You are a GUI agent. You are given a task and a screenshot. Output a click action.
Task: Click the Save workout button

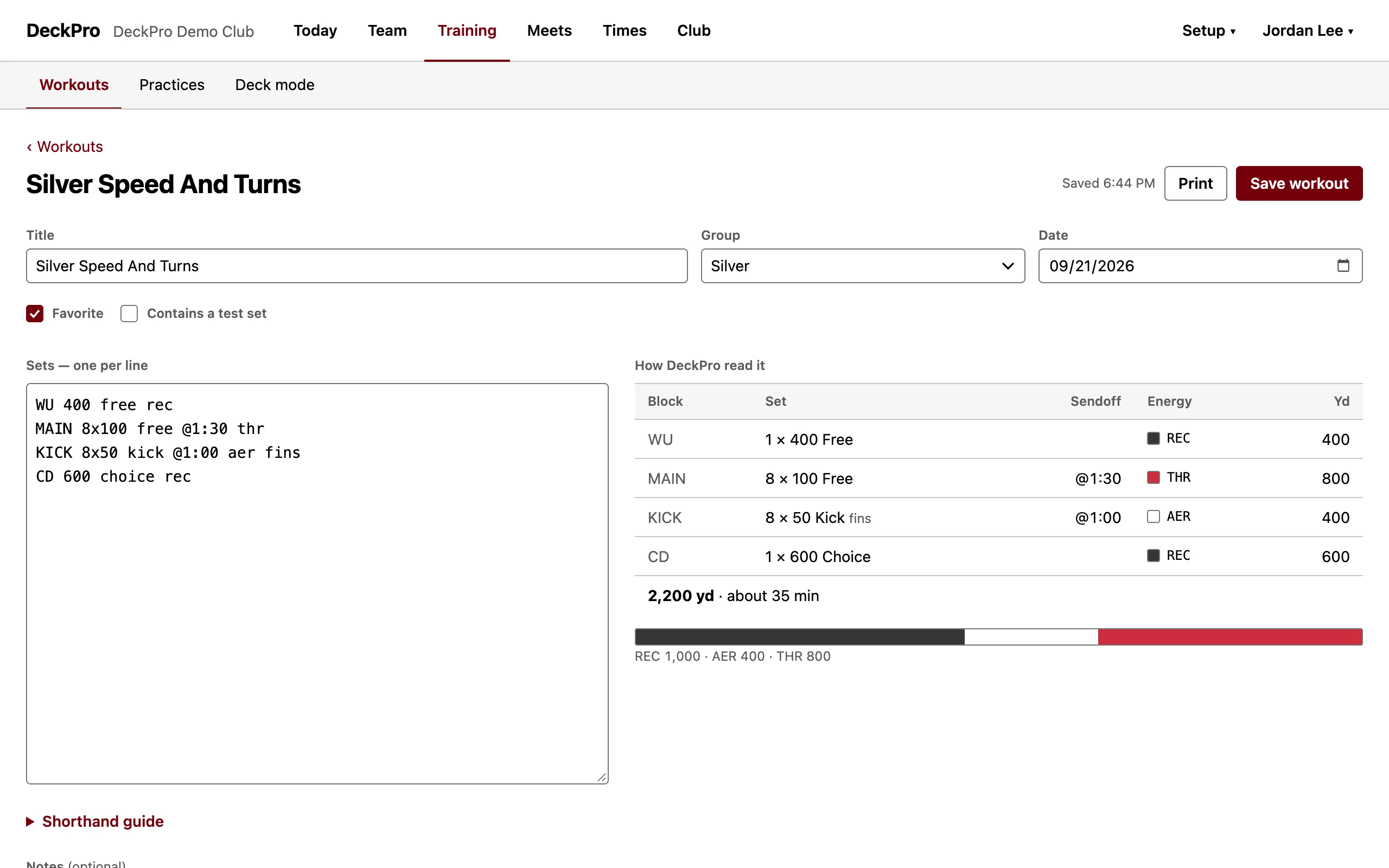1299,183
